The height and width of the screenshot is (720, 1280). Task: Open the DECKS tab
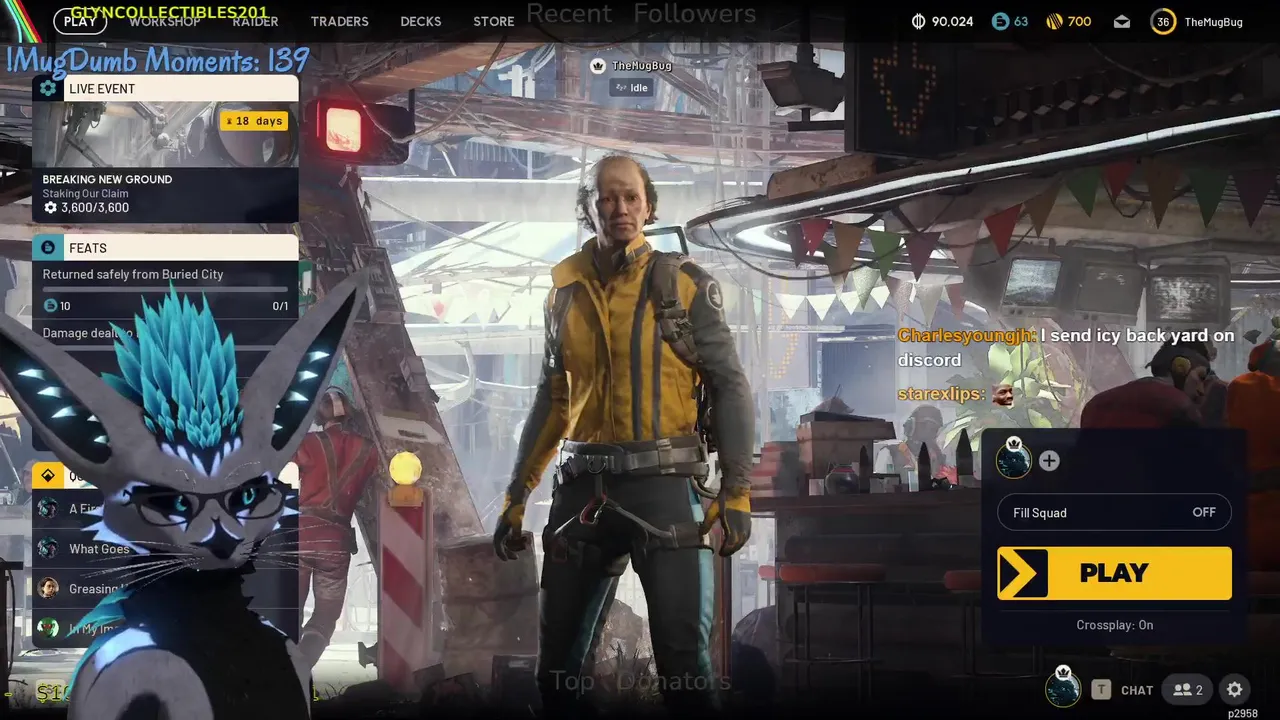421,21
